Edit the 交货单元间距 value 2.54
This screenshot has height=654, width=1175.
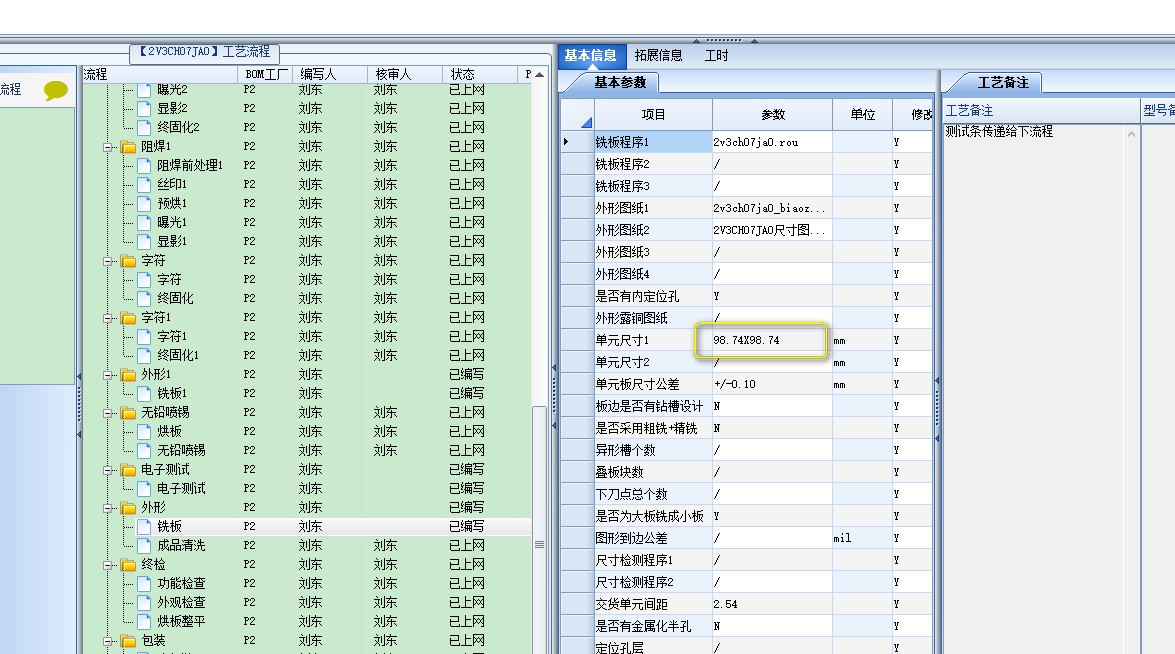click(772, 604)
